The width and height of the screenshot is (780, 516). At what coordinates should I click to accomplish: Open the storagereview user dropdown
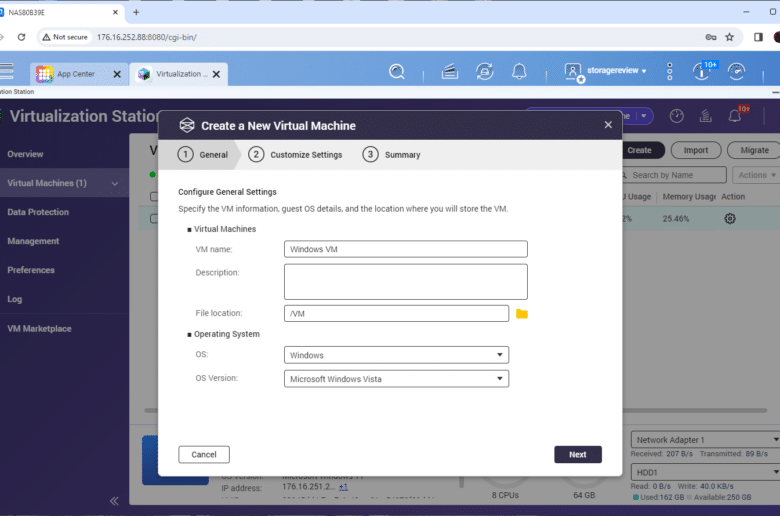(616, 71)
